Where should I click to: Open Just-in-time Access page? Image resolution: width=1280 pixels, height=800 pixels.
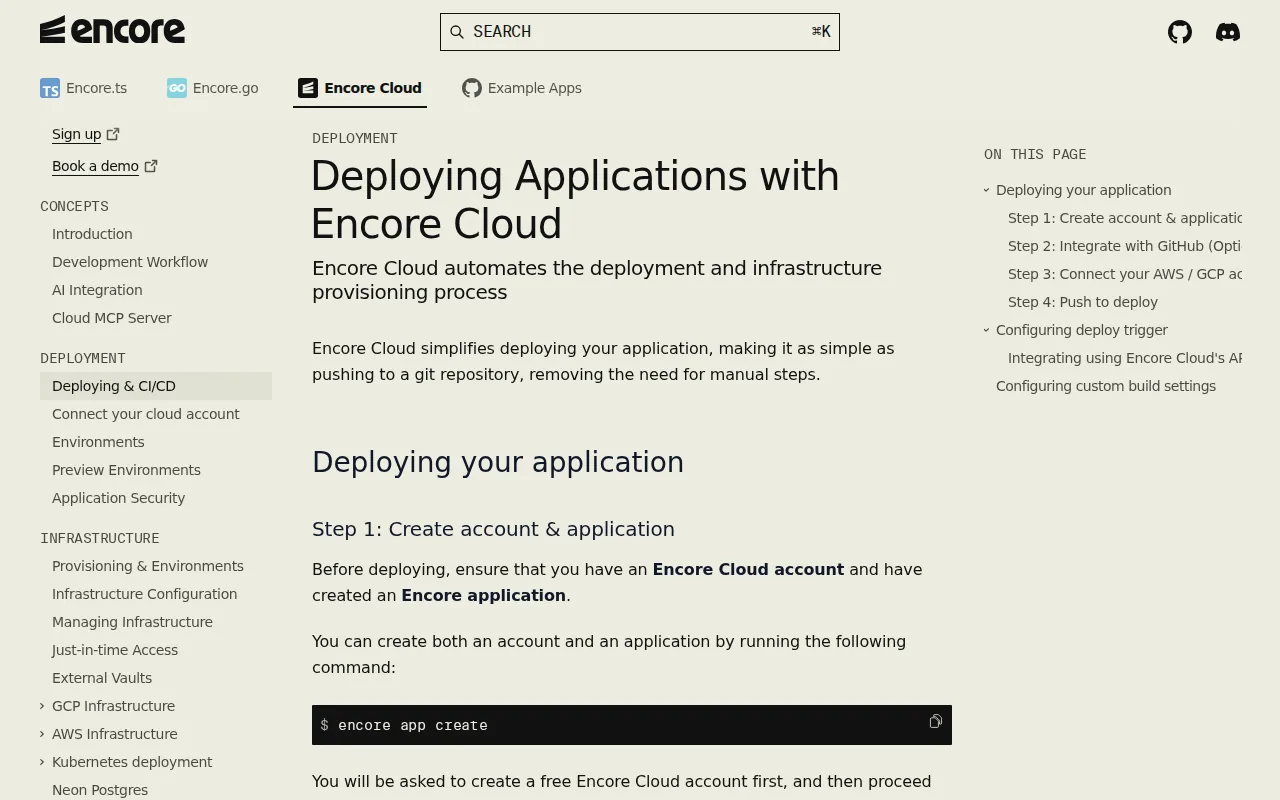(115, 650)
